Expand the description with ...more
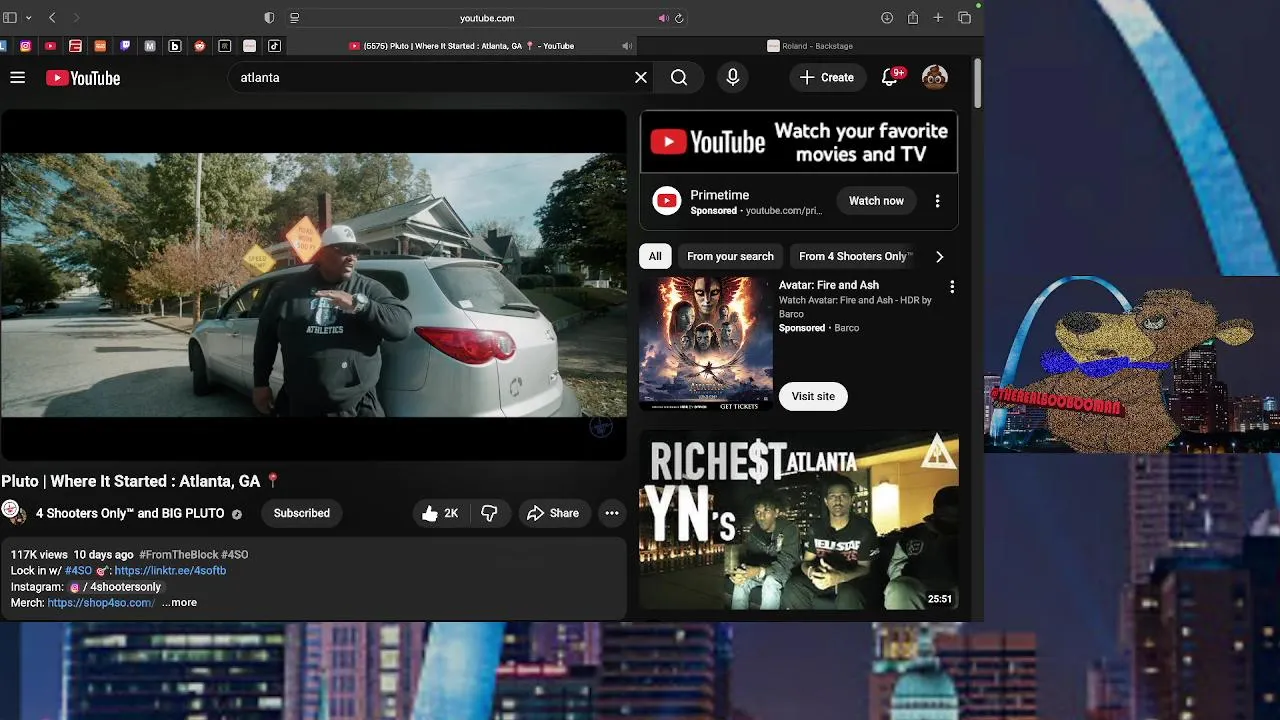Screen dimensions: 1280x720 pos(179,603)
